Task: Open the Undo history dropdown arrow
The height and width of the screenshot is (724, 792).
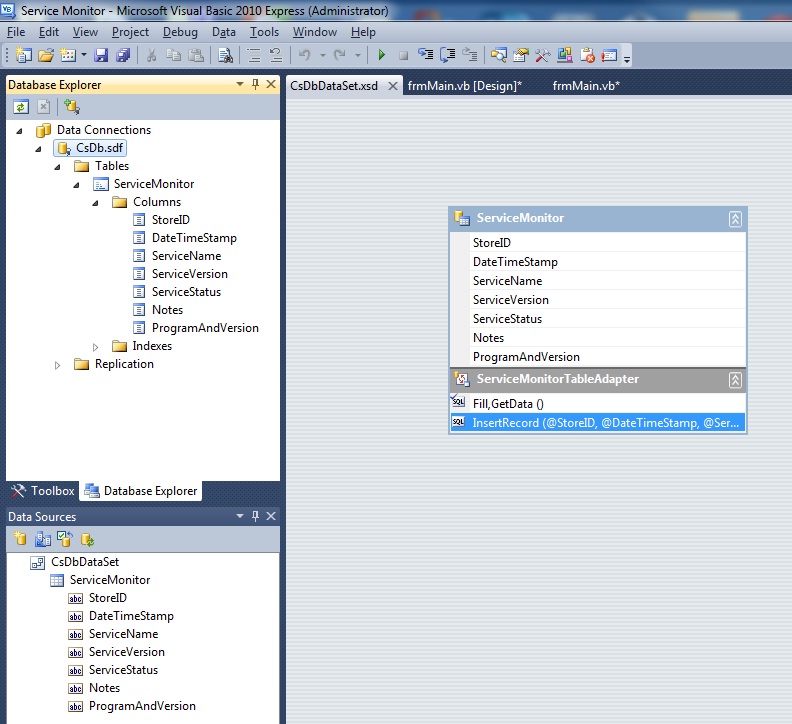Action: click(x=322, y=55)
